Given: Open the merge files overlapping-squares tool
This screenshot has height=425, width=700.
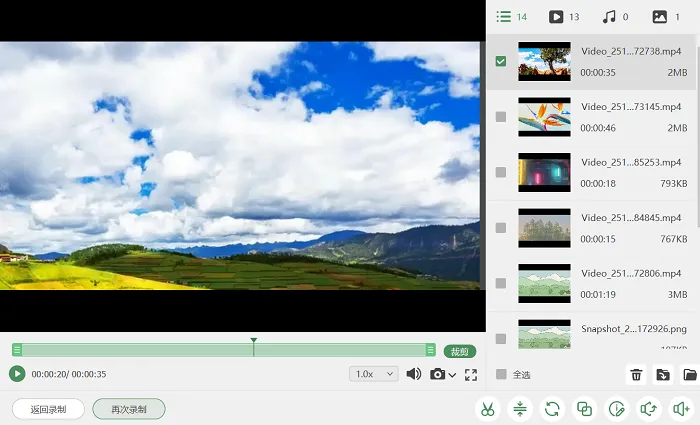Looking at the screenshot, I should tap(584, 409).
